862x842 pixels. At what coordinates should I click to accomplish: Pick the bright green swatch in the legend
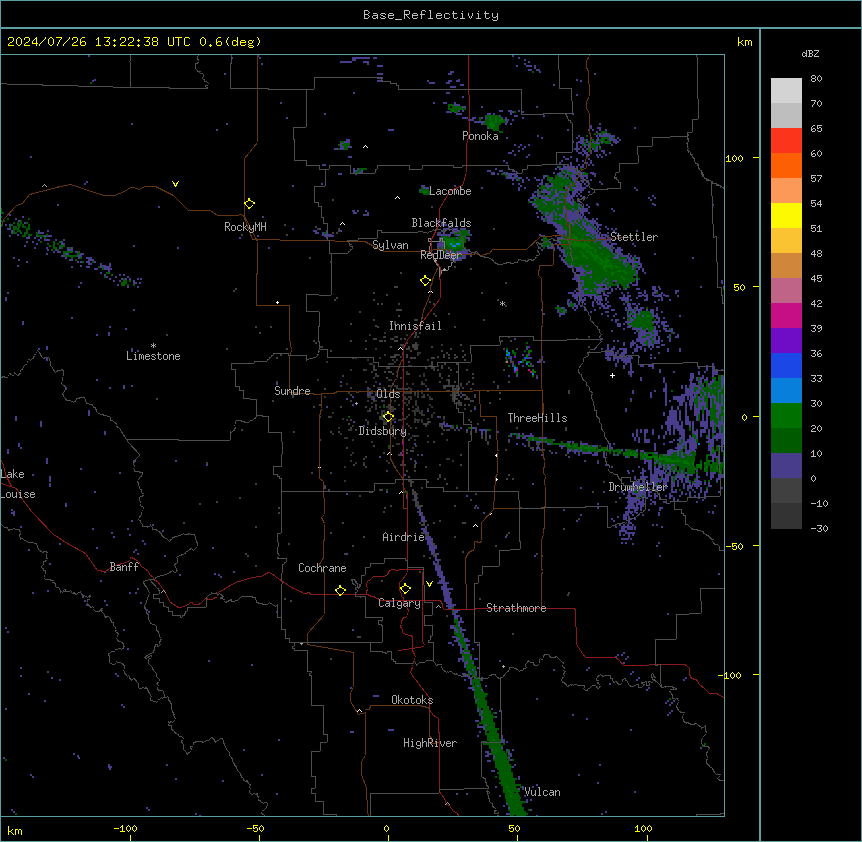[x=786, y=416]
